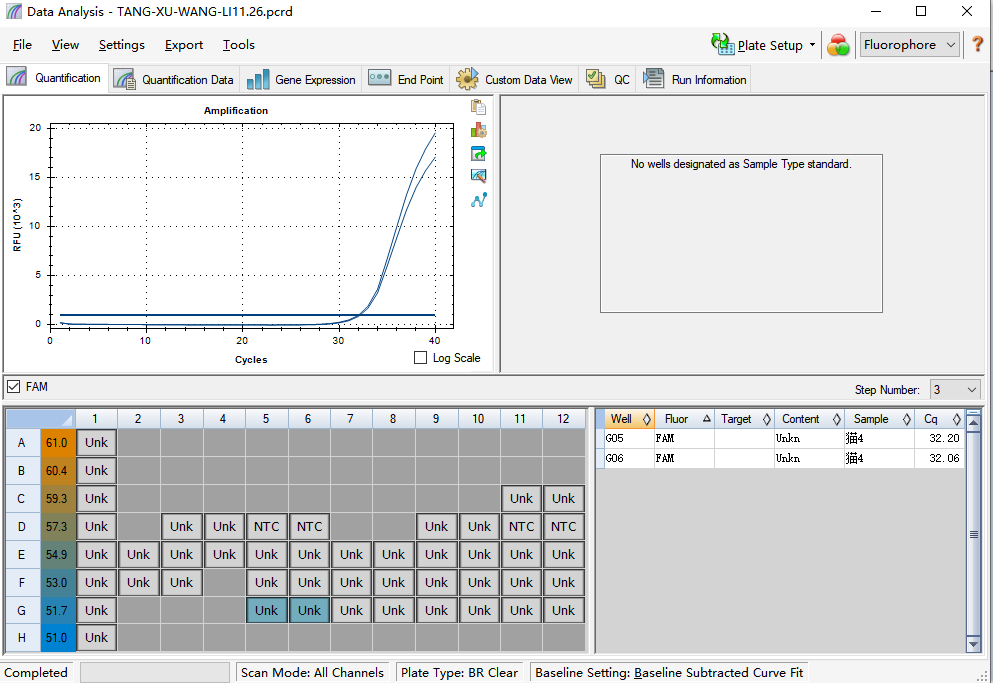
Task: Select NTC well D5
Action: [266, 527]
